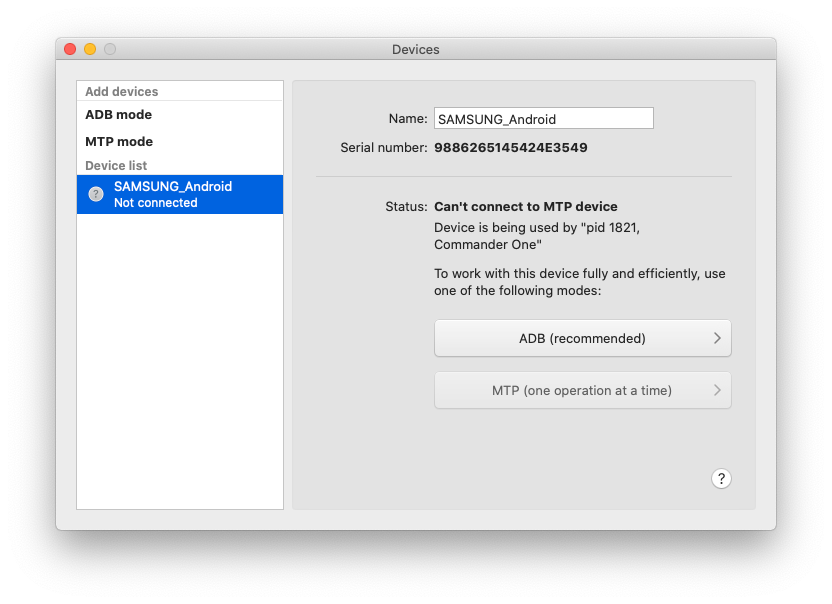Click the "Device is being used by" message
Screen dimensions: 832x604
coord(537,236)
